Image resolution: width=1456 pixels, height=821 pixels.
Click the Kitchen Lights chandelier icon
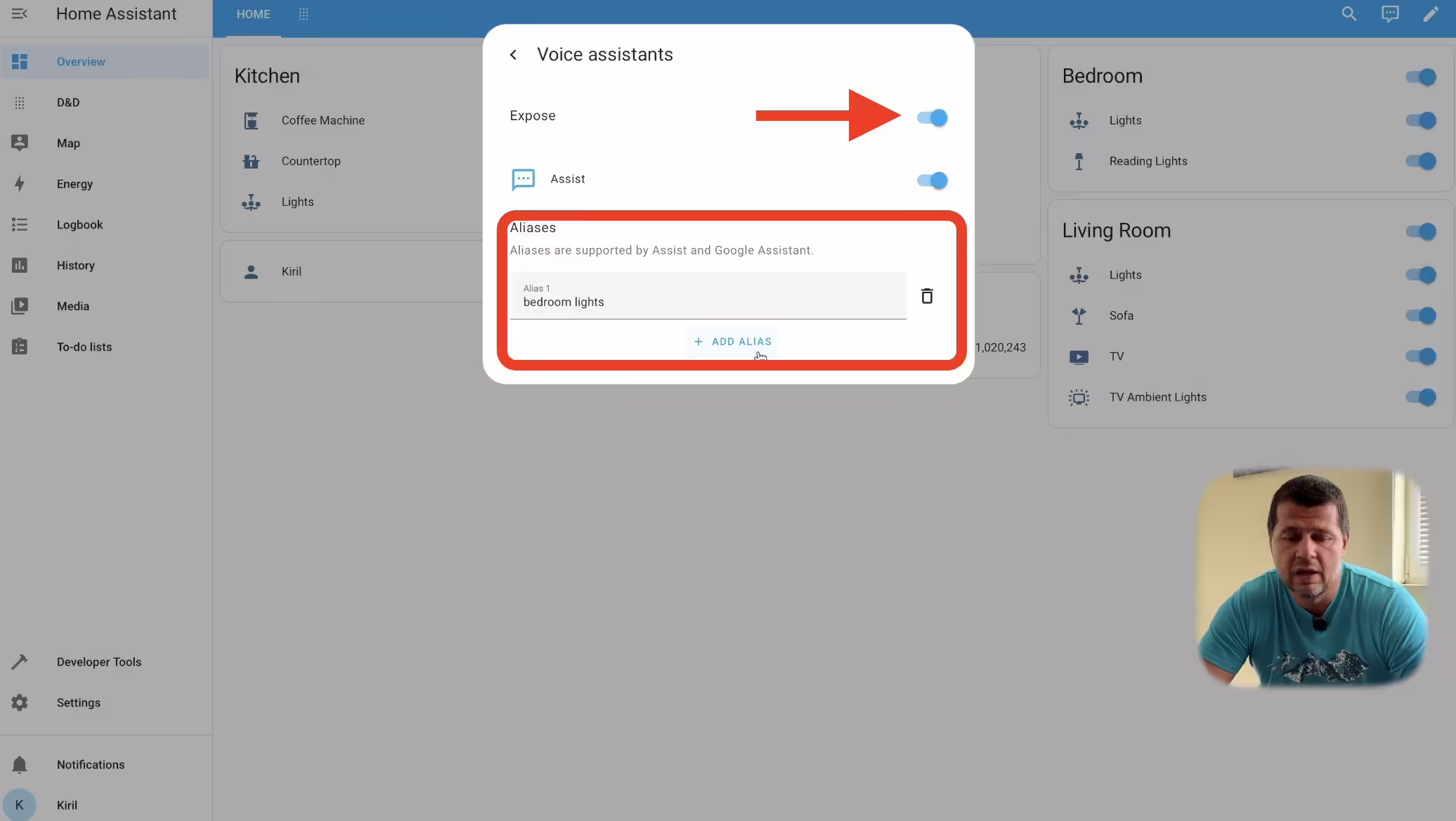point(251,202)
